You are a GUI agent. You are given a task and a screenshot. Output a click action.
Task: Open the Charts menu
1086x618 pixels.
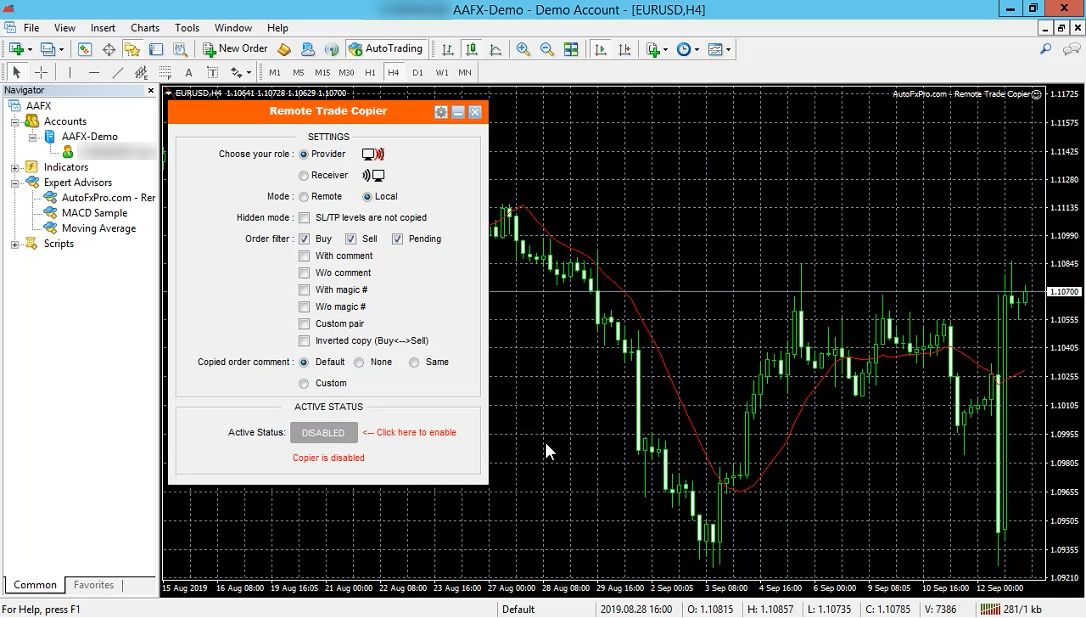(145, 28)
